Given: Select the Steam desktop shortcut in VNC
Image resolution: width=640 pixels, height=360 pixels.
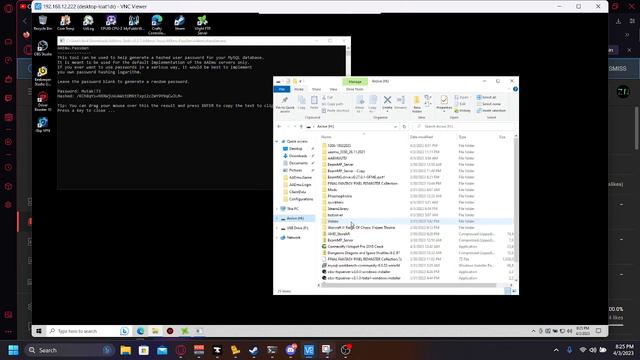Looking at the screenshot, I should point(180,23).
